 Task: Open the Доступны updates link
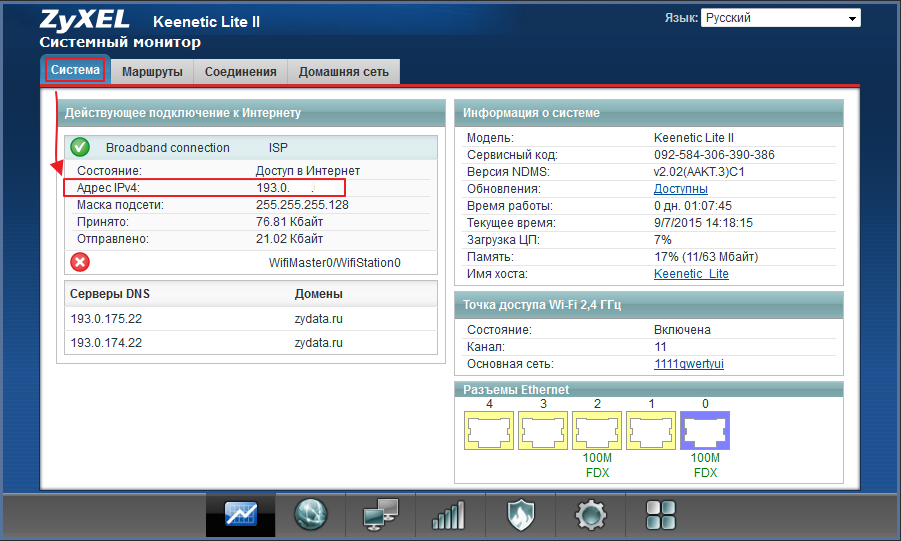680,189
